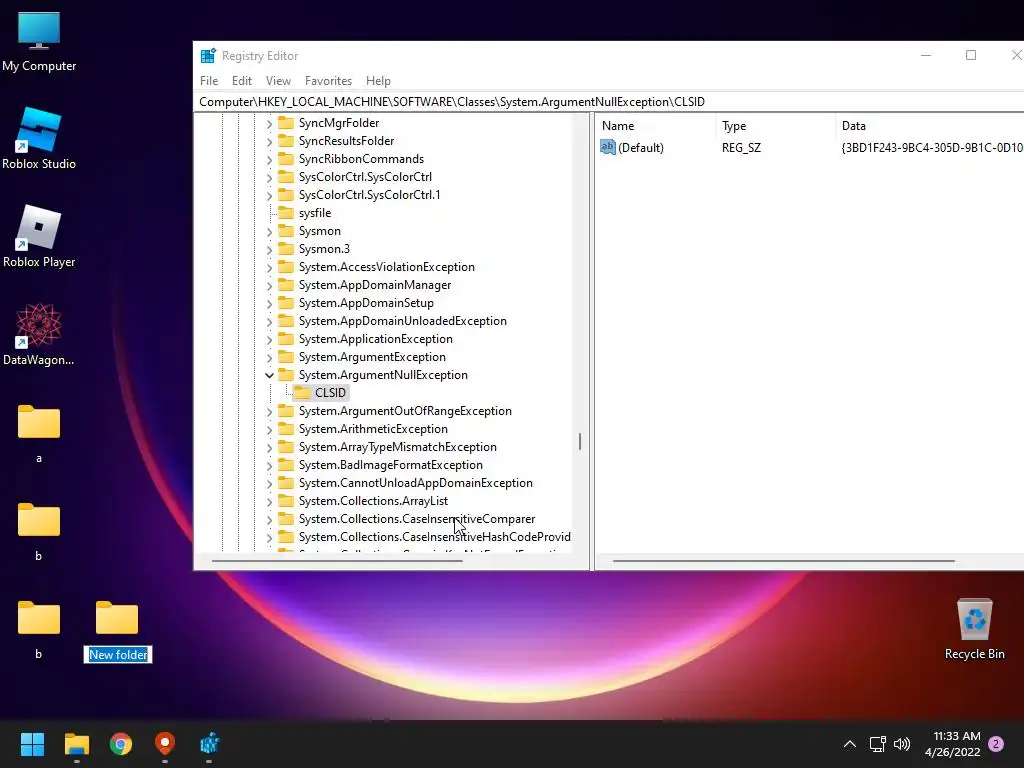Select the SysColorCtrl.SysColorCtrl.1 key
The image size is (1024, 768).
(370, 195)
